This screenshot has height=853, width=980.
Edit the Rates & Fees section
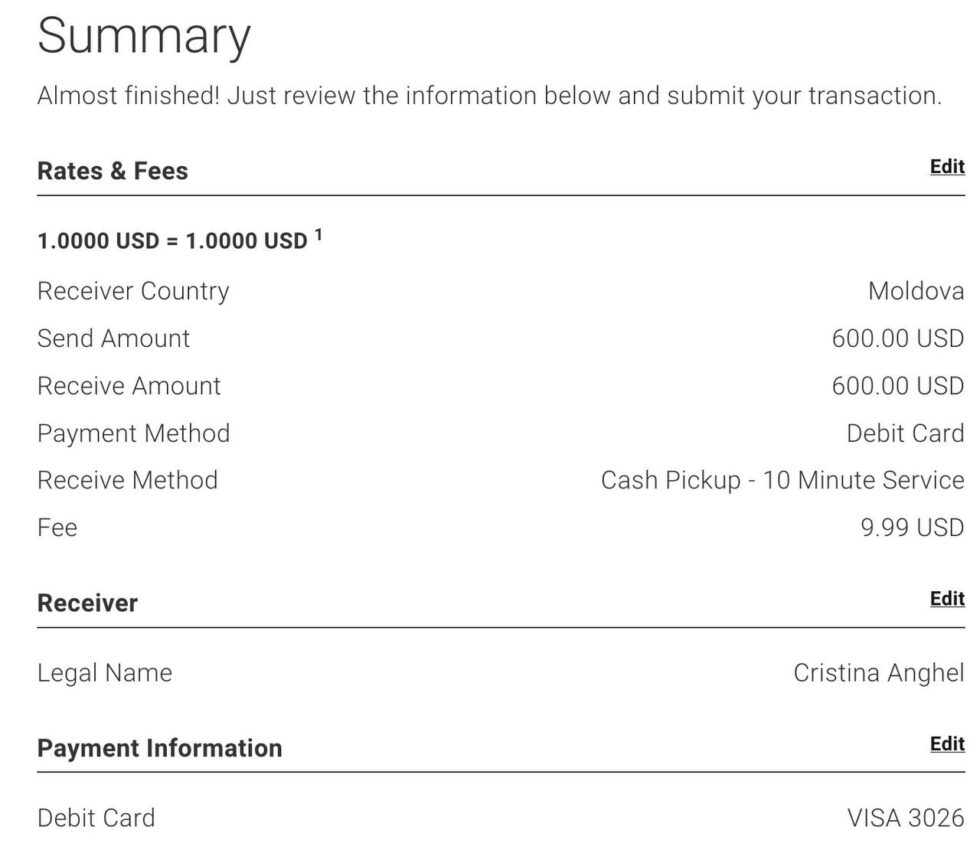point(946,167)
